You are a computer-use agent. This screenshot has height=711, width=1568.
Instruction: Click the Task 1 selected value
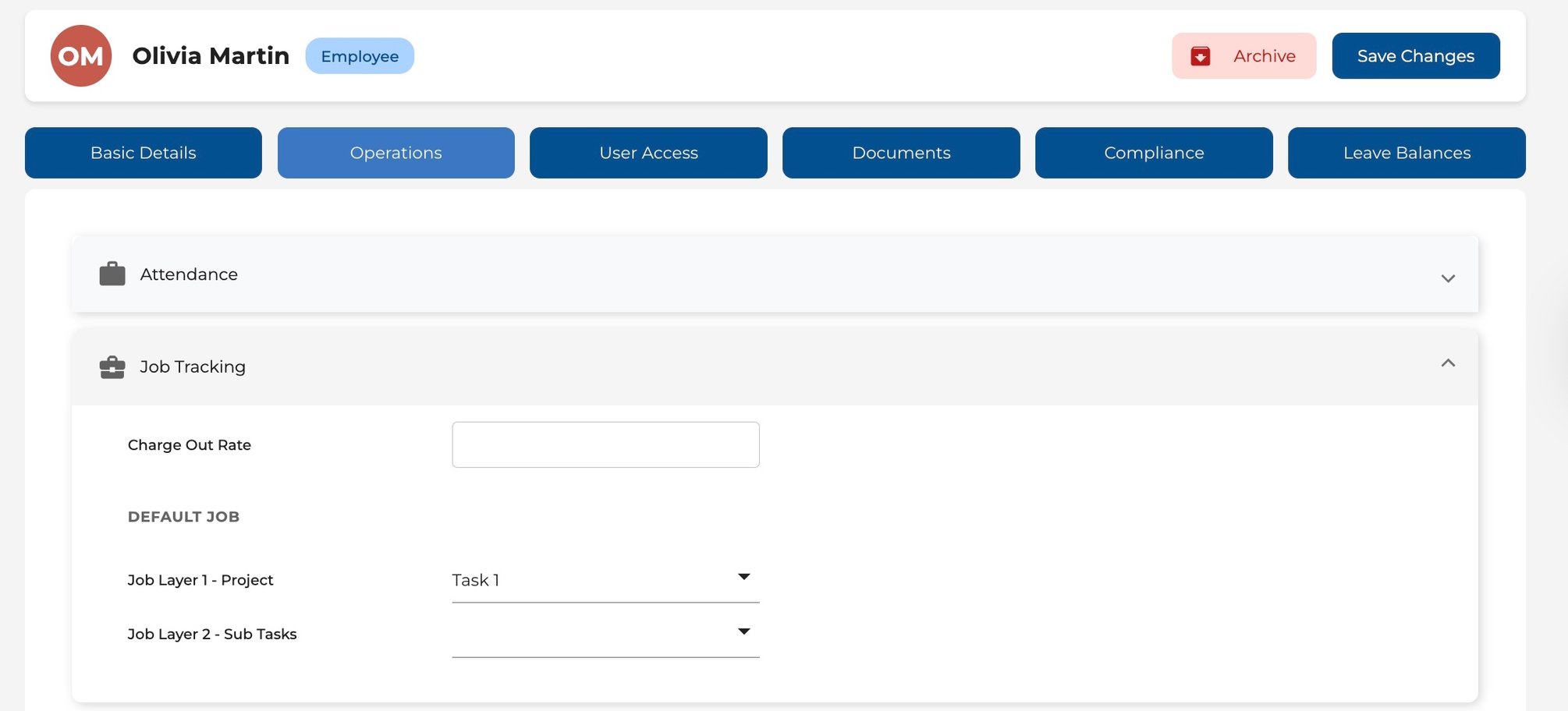tap(475, 580)
